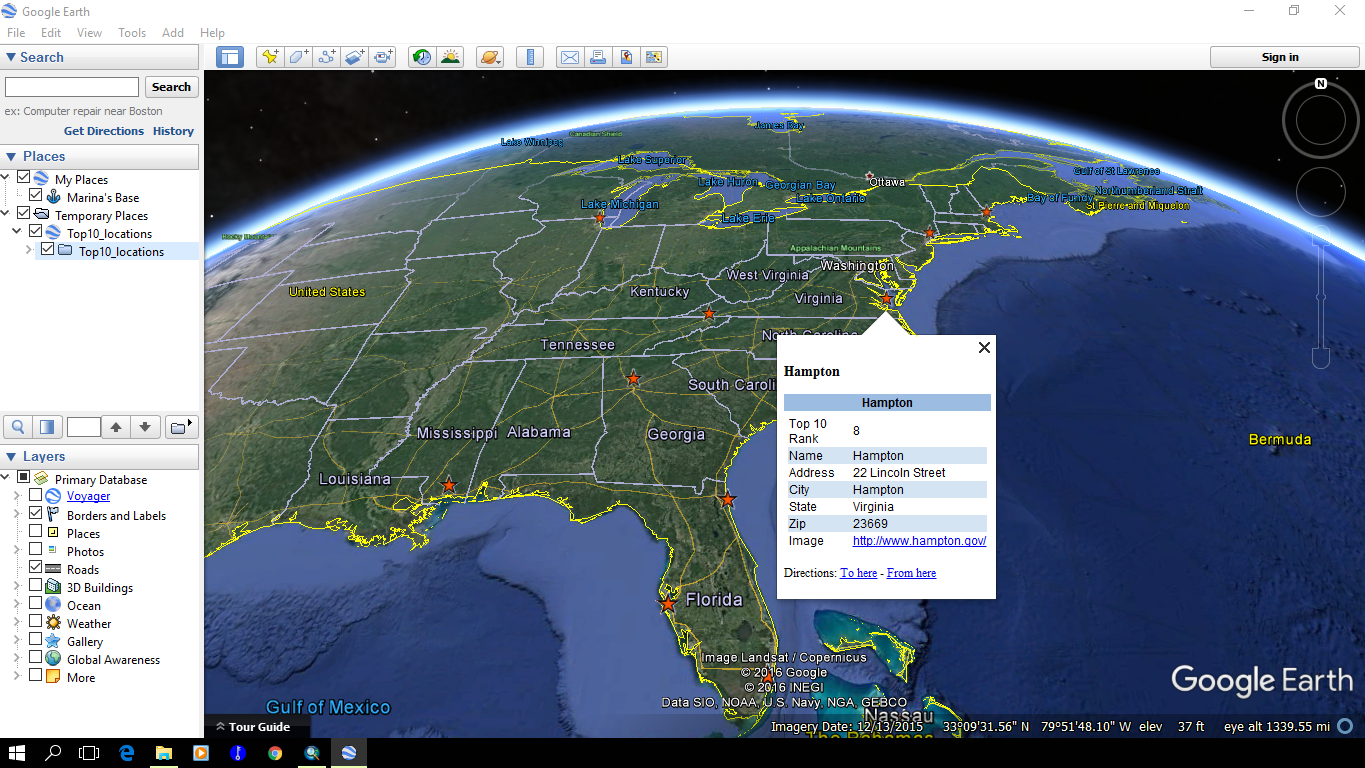Open the View menu
This screenshot has width=1365, height=768.
pos(89,32)
